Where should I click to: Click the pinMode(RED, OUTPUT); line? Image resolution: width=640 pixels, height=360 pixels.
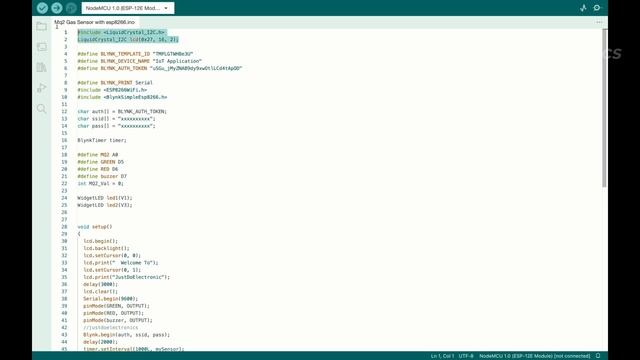(x=113, y=313)
